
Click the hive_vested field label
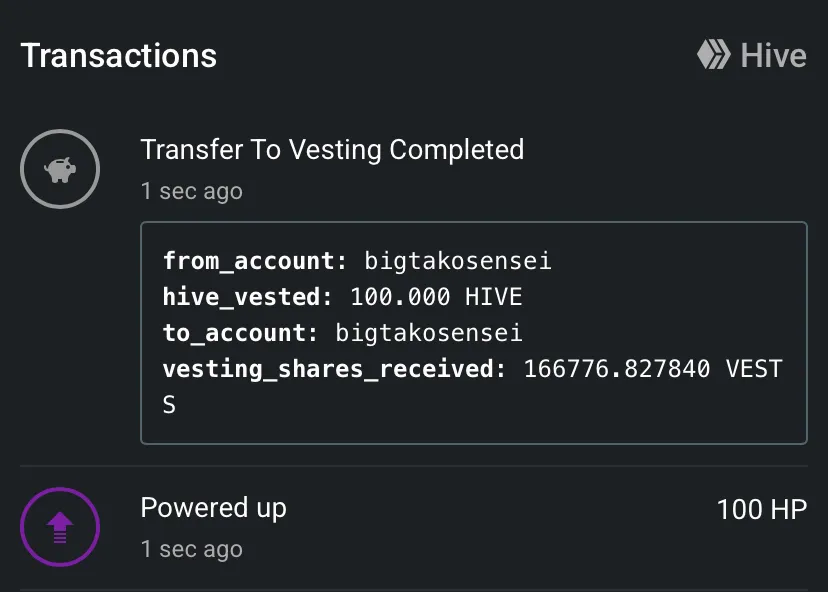[247, 297]
